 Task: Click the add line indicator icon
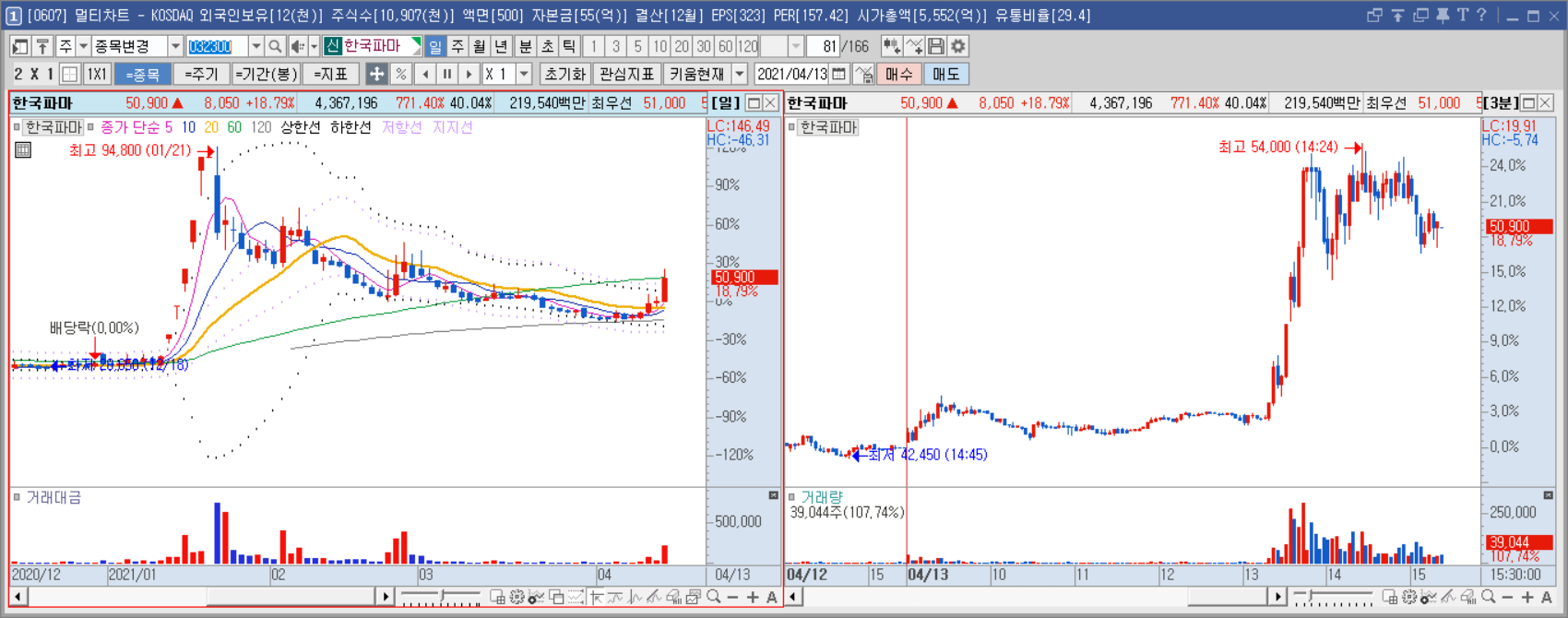914,46
